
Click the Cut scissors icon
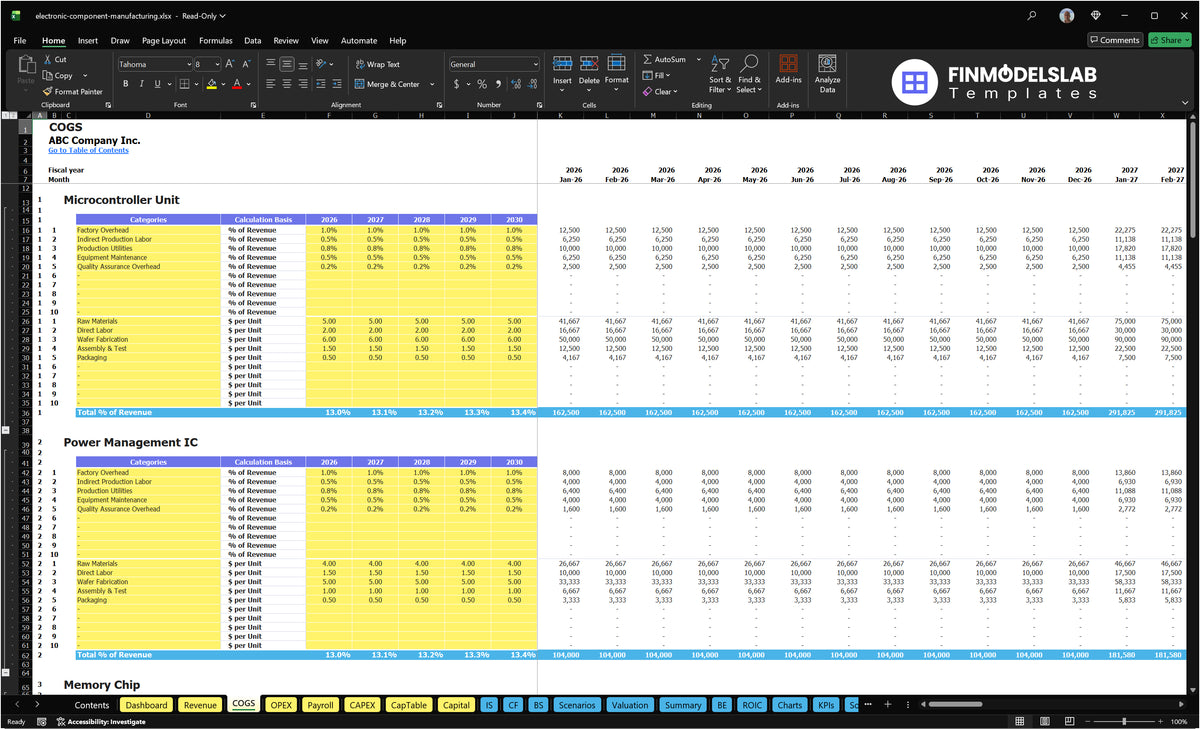coord(48,60)
